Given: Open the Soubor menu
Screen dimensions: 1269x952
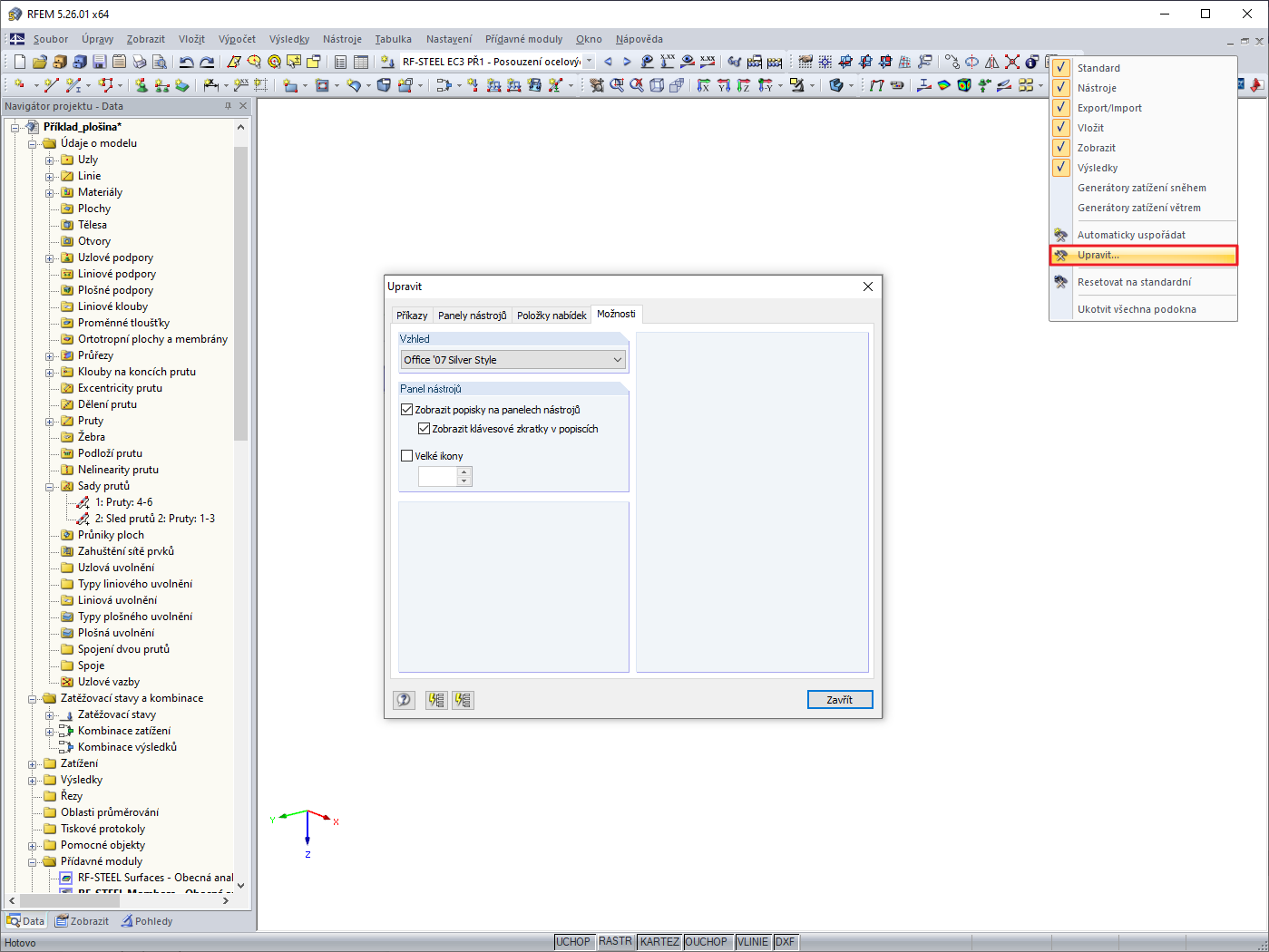Looking at the screenshot, I should 51,39.
